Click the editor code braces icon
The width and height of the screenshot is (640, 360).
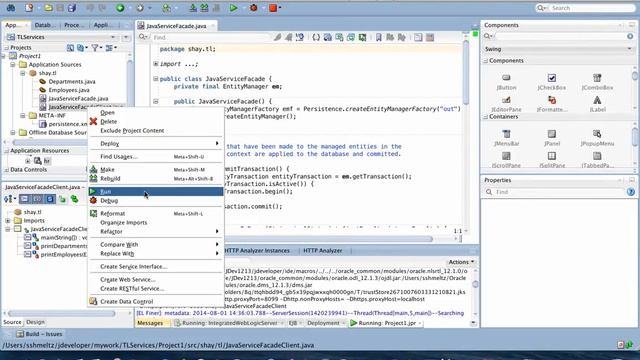(316, 38)
